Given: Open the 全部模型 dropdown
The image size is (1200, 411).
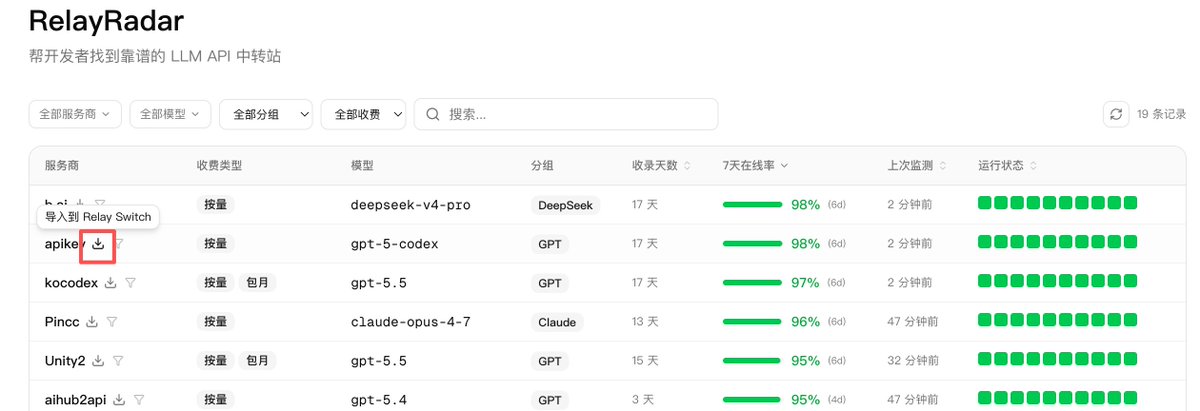Looking at the screenshot, I should pyautogui.click(x=170, y=114).
